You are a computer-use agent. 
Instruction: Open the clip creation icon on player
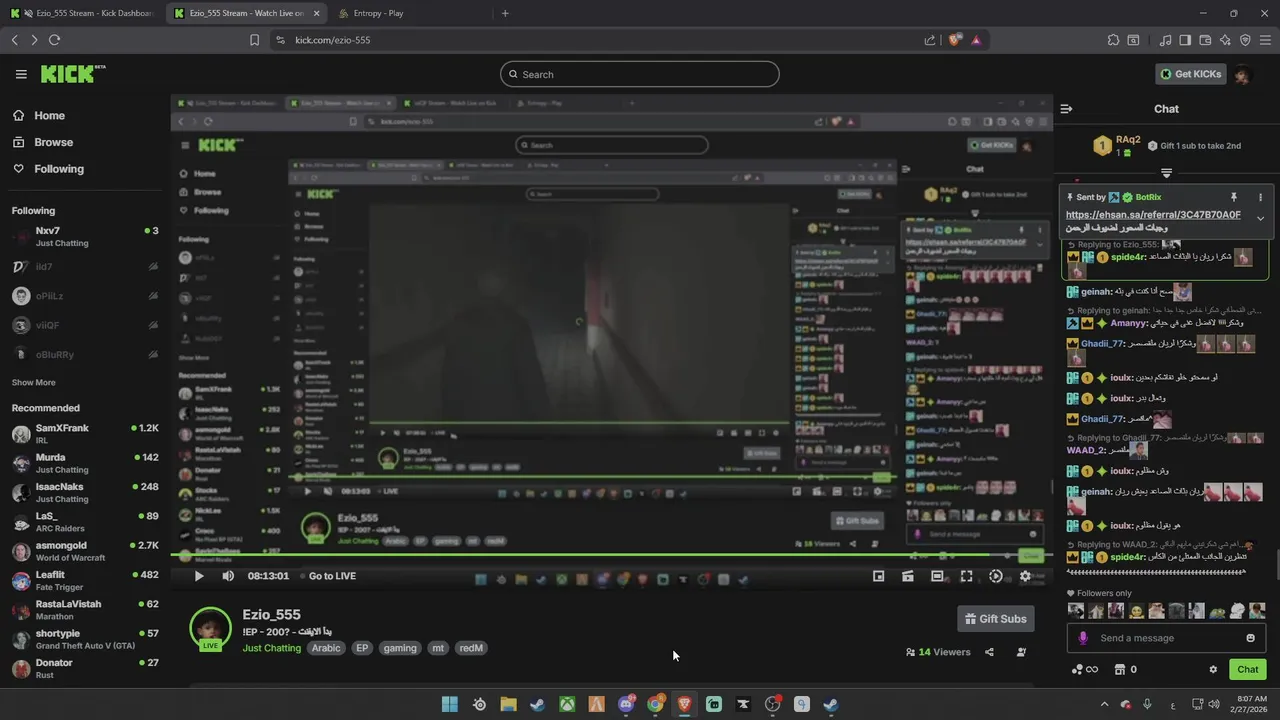[908, 576]
